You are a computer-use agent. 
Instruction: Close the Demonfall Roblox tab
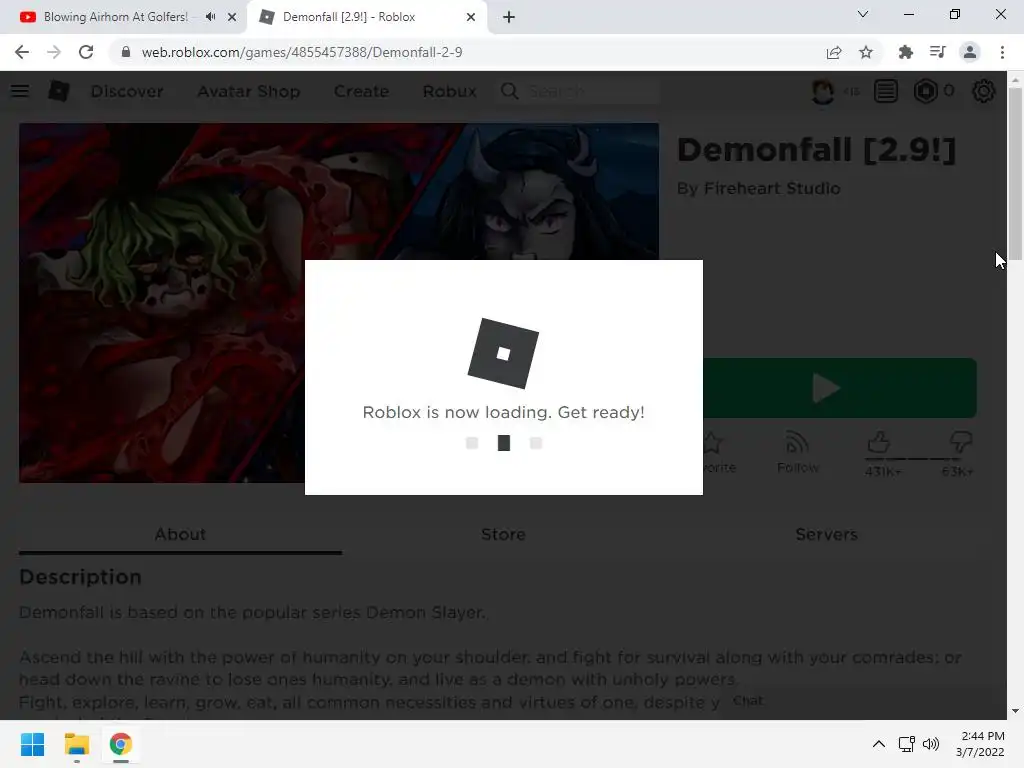471,17
